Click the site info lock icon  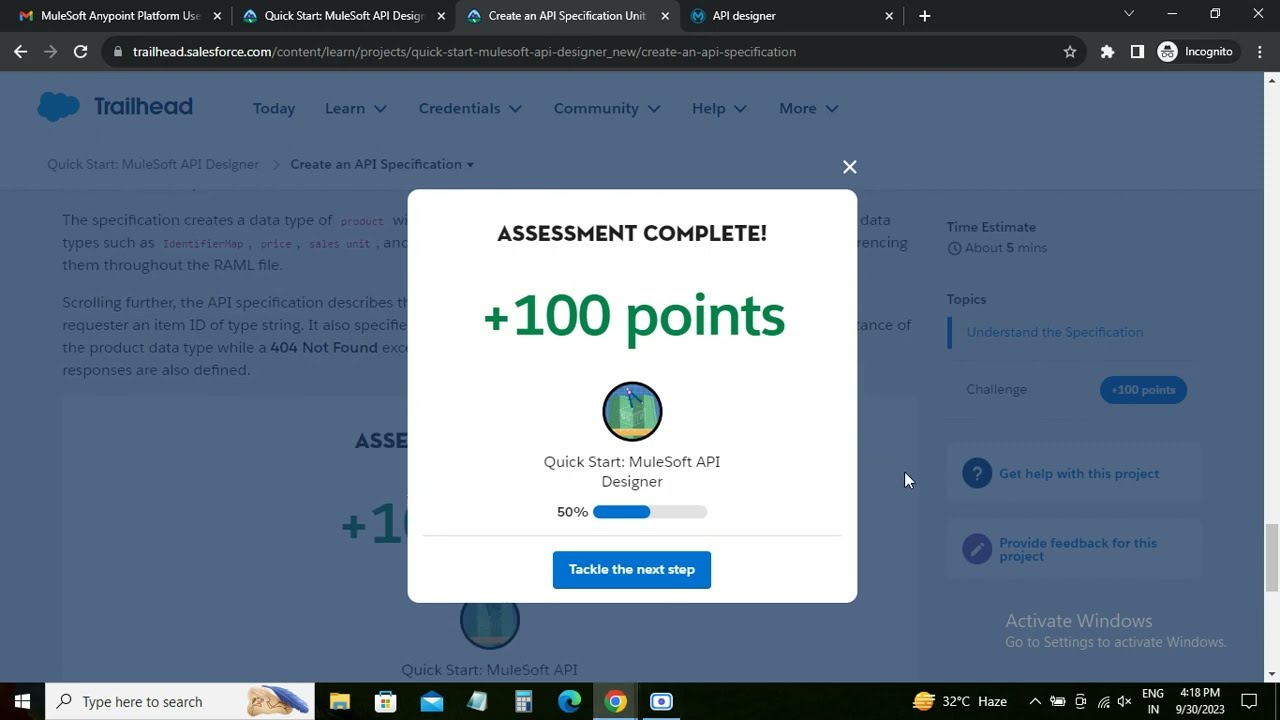click(x=118, y=52)
